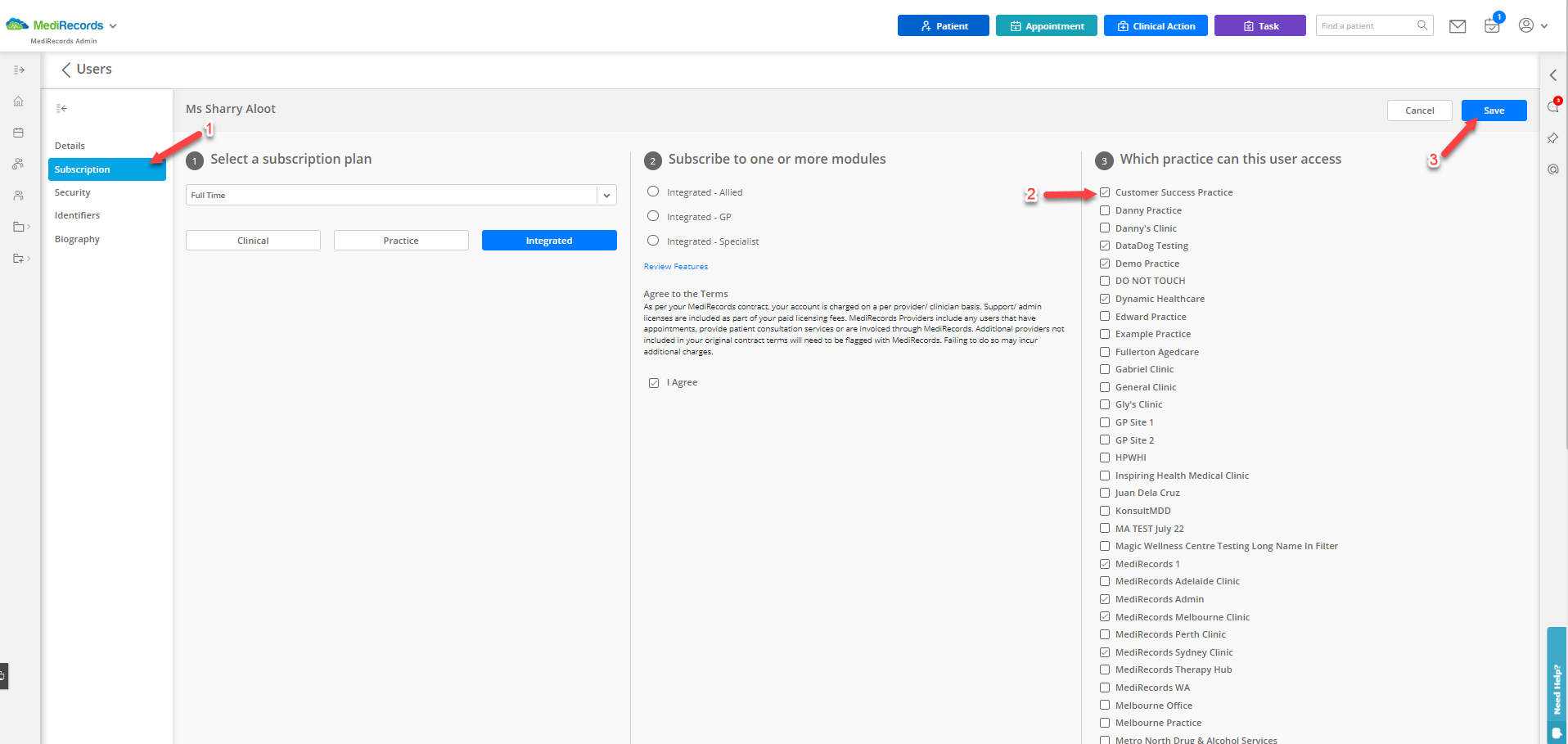Open the Identifiers section

(77, 215)
